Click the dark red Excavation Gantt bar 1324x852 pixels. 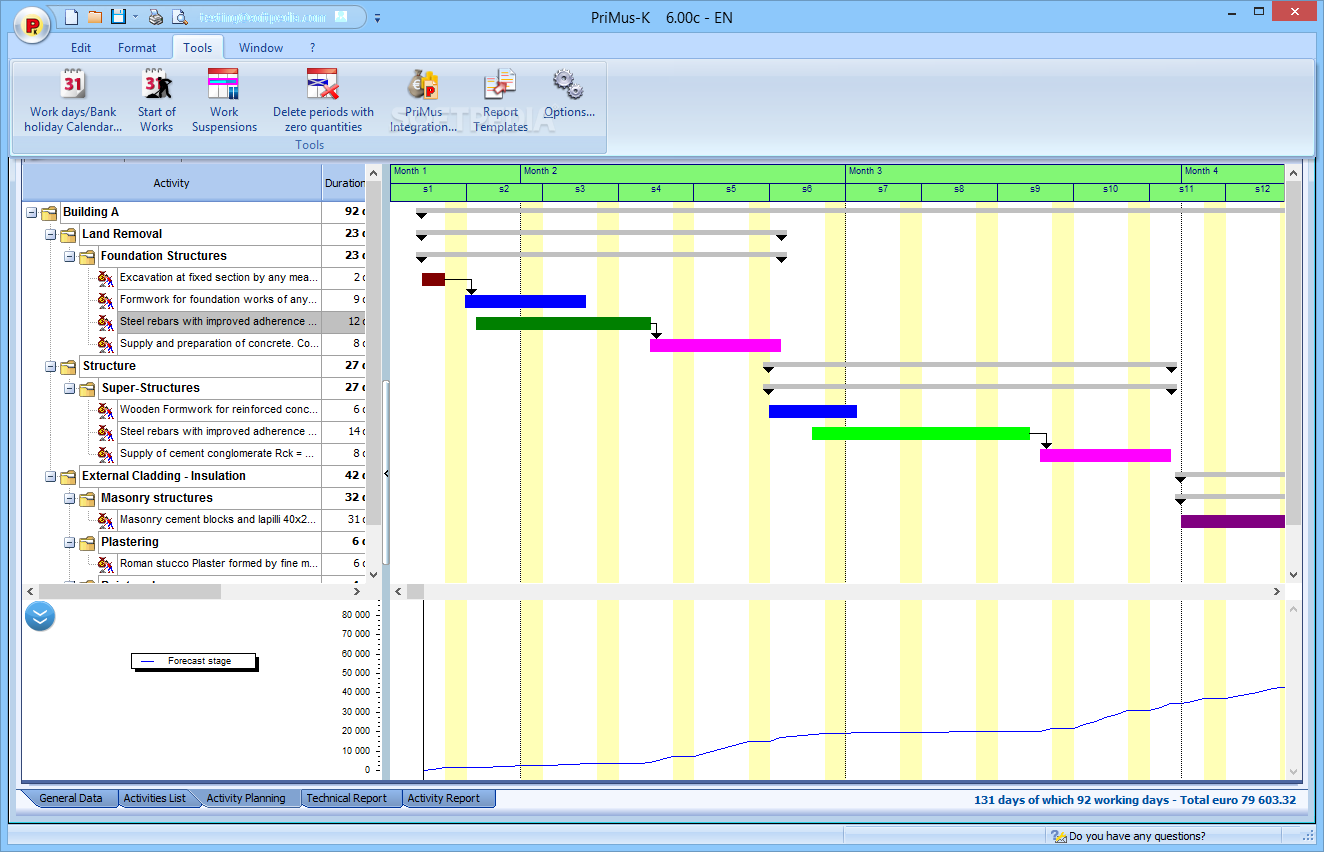point(433,279)
